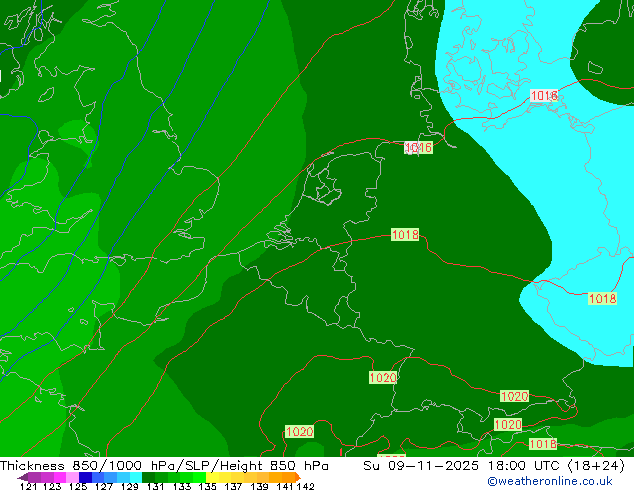The image size is (634, 490).
Task: Click the leftmost 1020 isobar label
Action: (299, 431)
